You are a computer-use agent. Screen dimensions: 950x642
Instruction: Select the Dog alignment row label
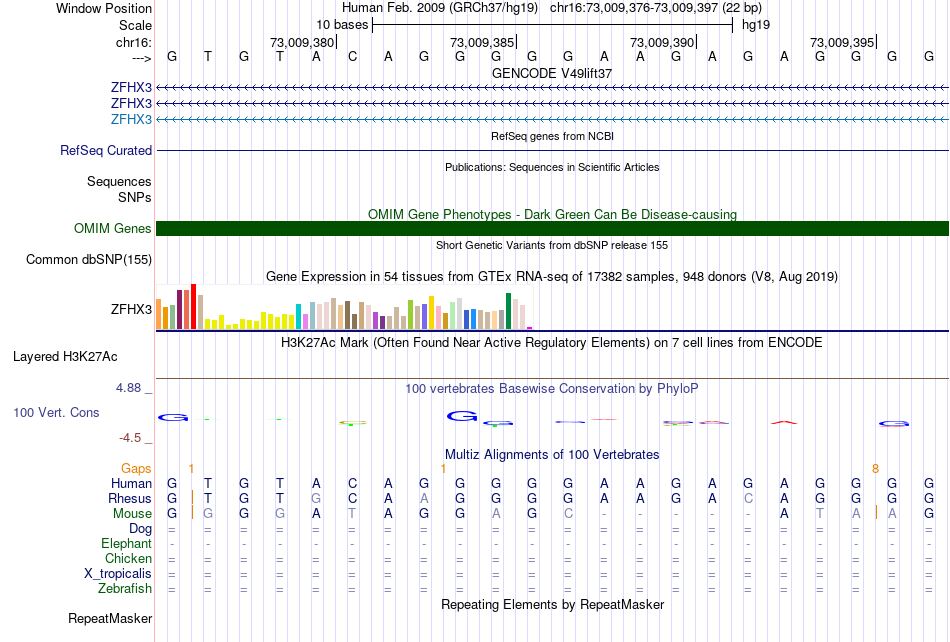140,529
